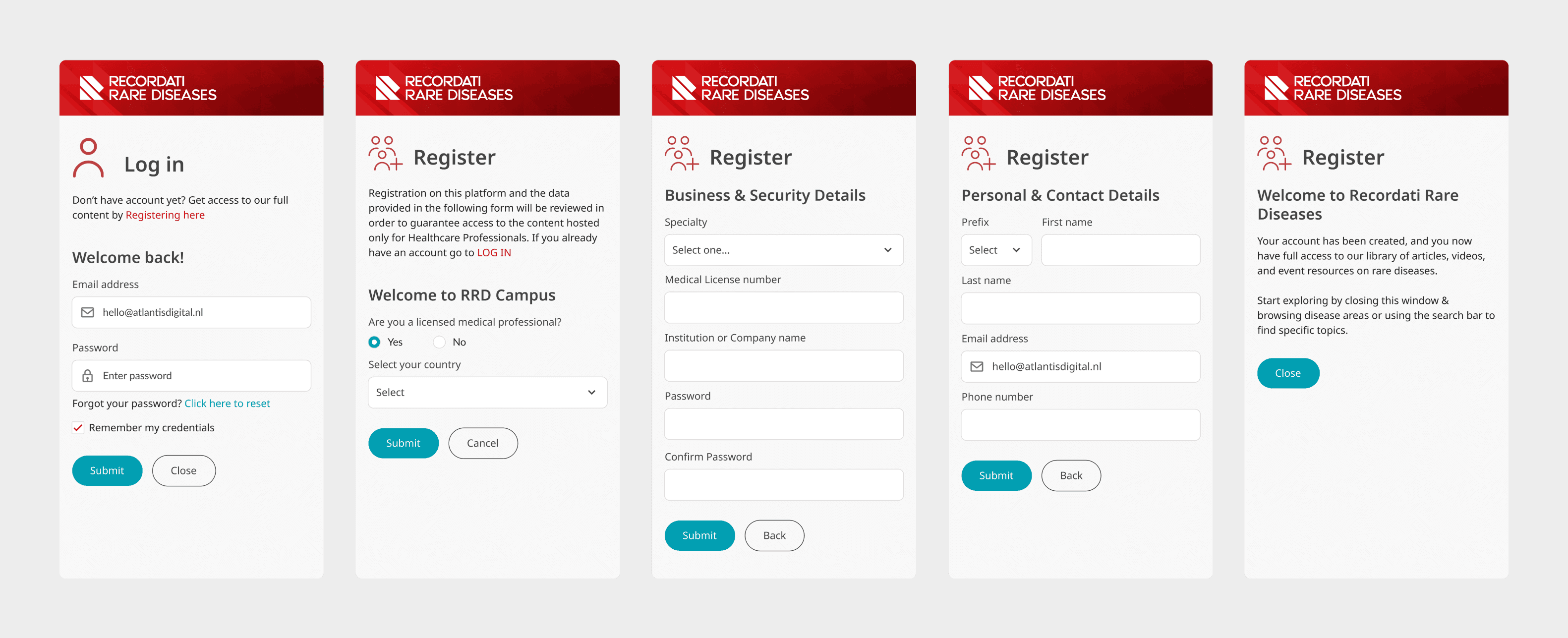Click the envelope icon in the Log in email field
Screen dimensions: 1568x638
(x=88, y=312)
